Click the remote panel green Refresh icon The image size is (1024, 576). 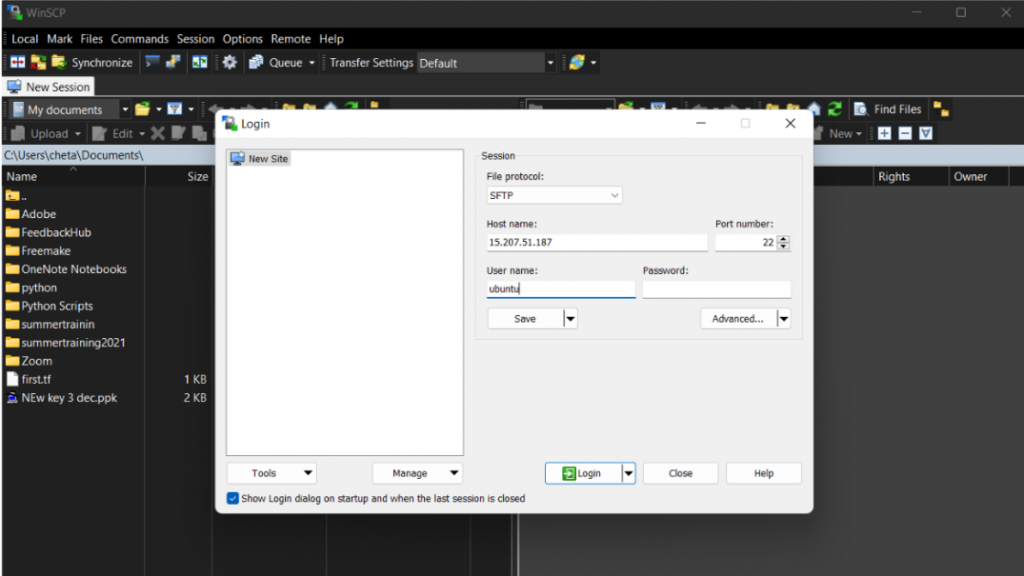pyautogui.click(x=835, y=109)
